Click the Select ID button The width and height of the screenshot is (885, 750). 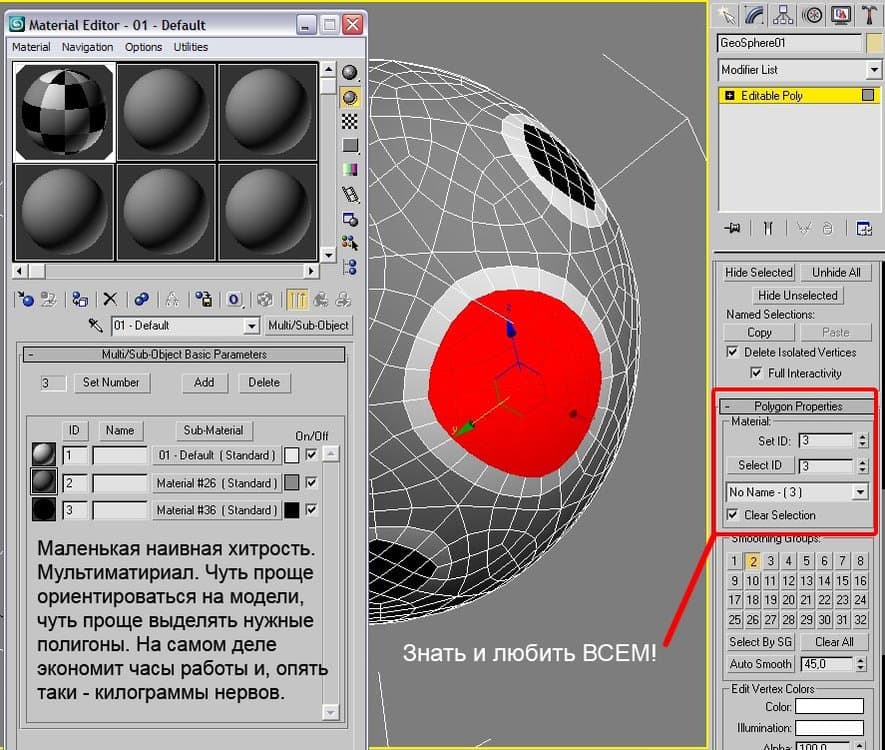pos(760,465)
